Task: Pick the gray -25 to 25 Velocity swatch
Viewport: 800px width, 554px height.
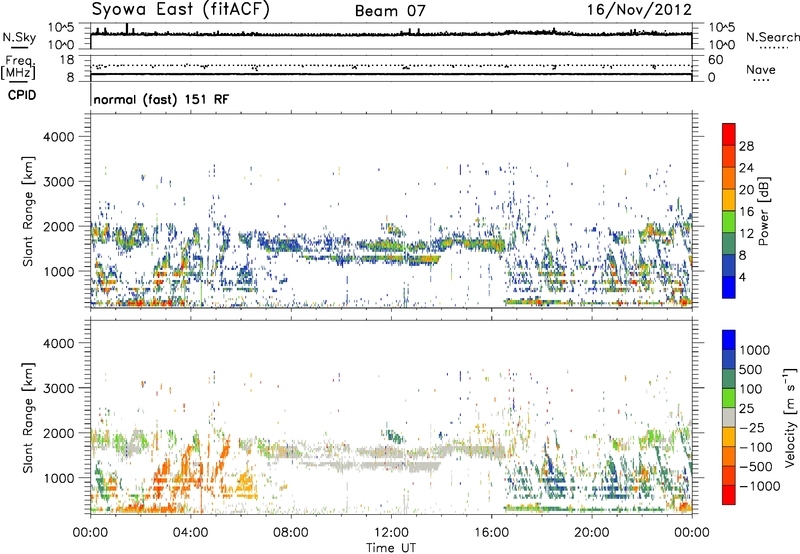Action: 729,417
